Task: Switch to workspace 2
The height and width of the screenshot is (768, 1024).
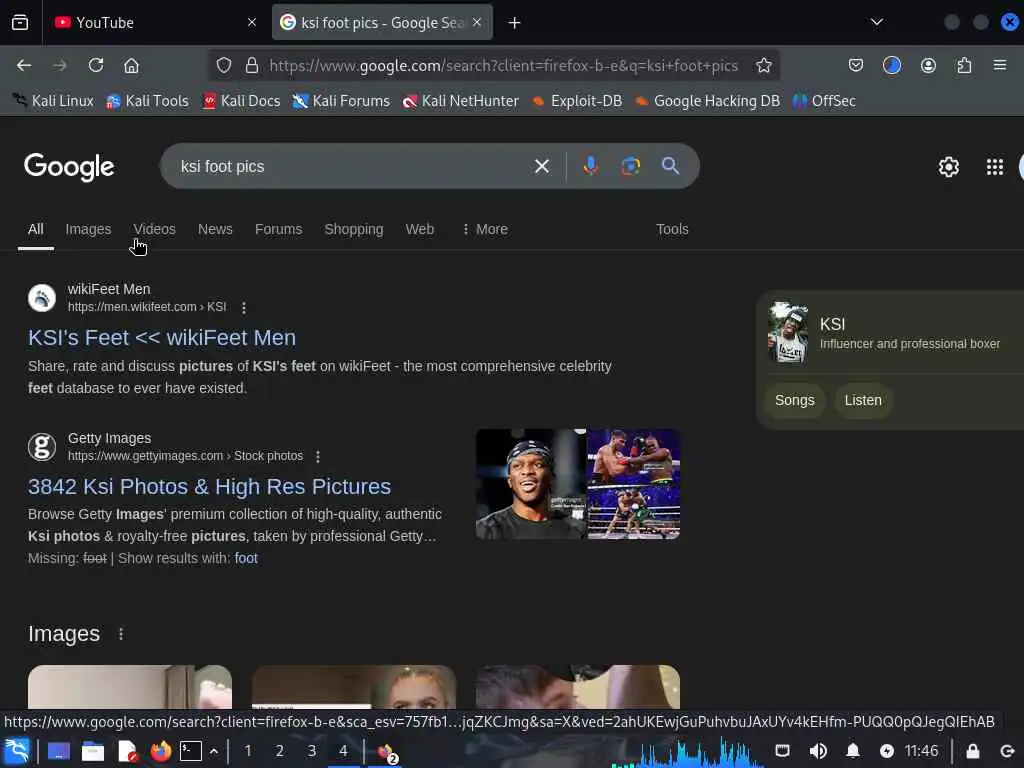Action: point(280,751)
